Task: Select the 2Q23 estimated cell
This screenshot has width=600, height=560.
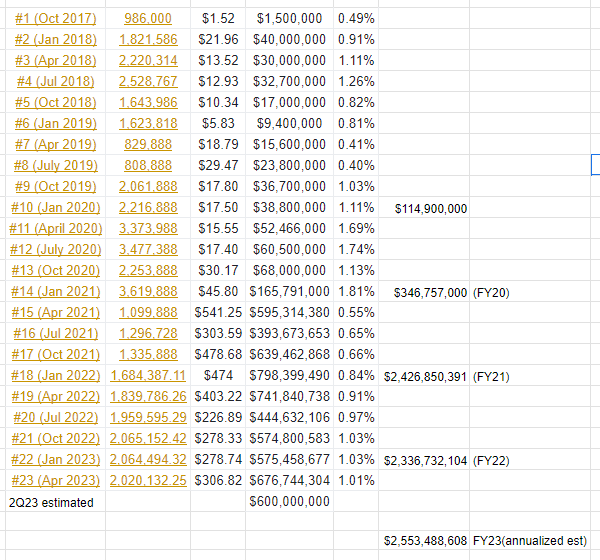Action: 55,502
